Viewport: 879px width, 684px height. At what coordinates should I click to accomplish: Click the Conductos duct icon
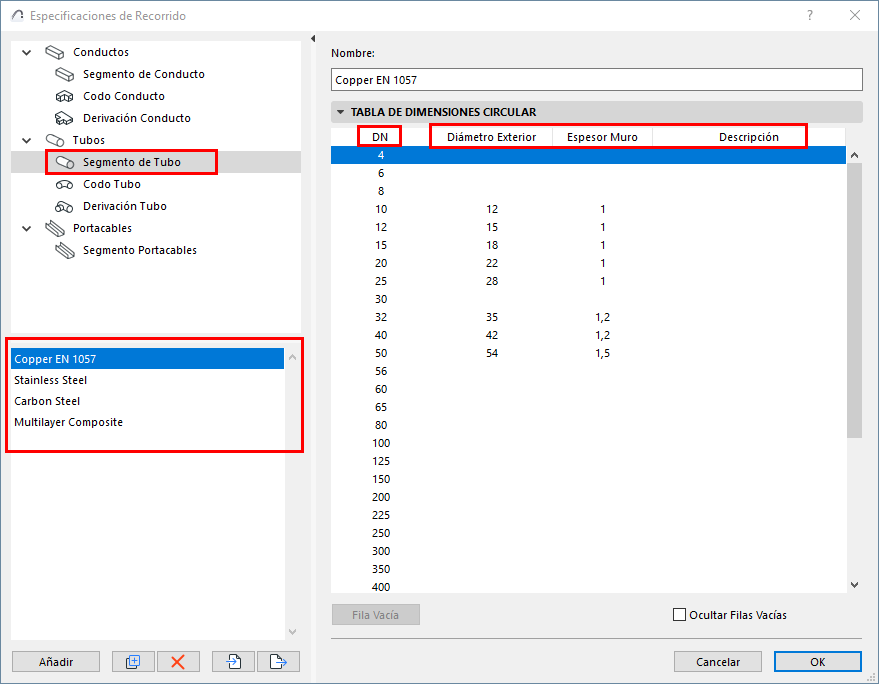(54, 52)
